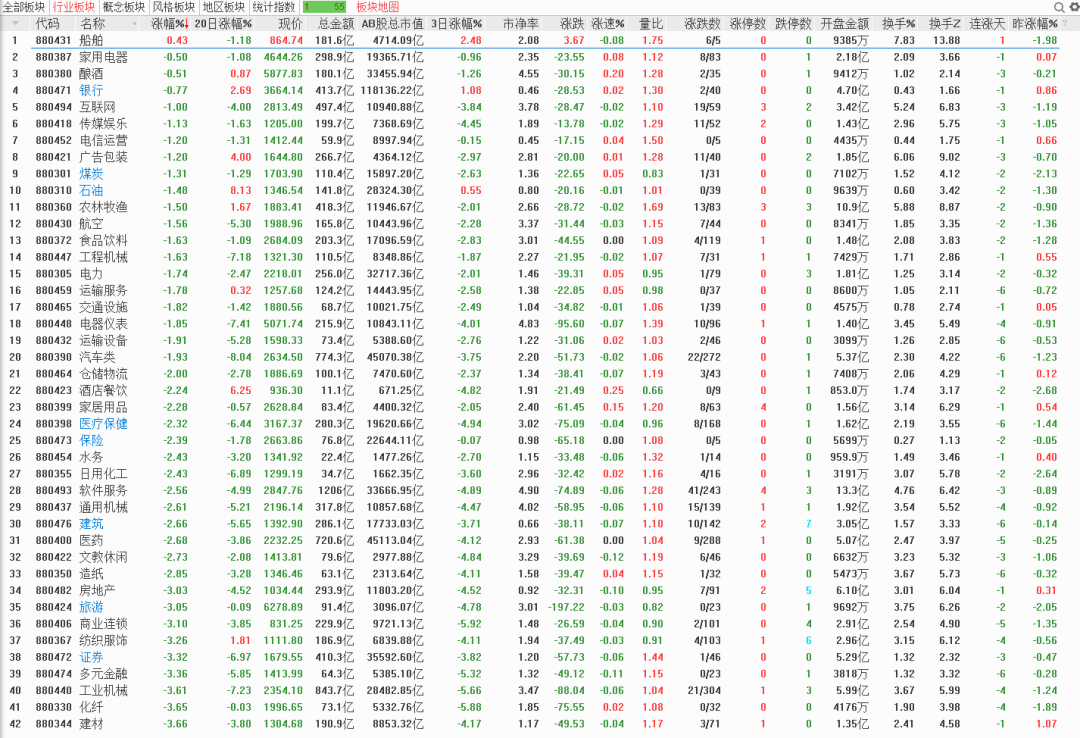The image size is (1080, 738).
Task: Sort by the 换手Z column header
Action: (x=944, y=23)
